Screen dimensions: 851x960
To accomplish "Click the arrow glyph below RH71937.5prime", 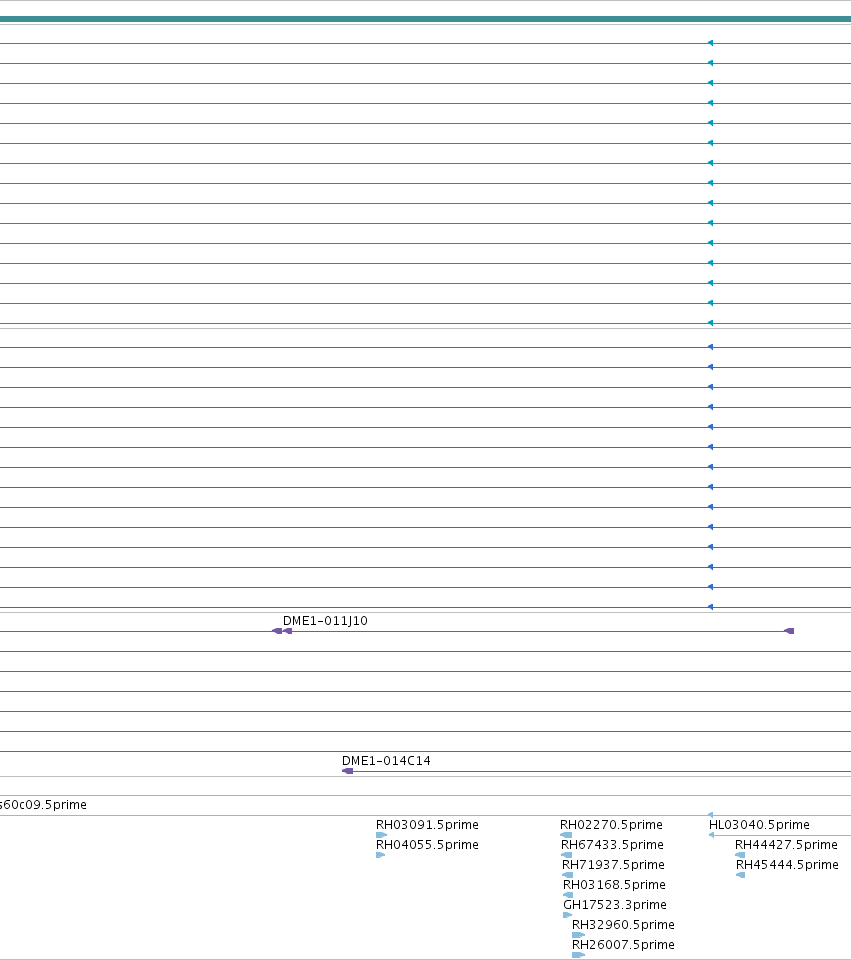I will tap(568, 875).
